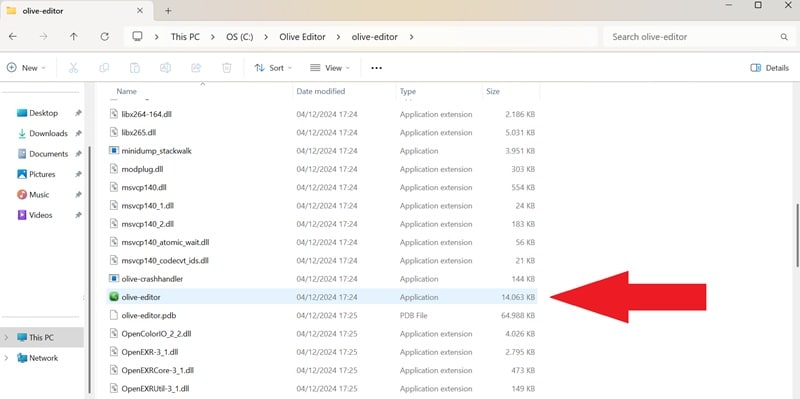Image resolution: width=800 pixels, height=399 pixels.
Task: Go to OS (C:) breadcrumb
Action: coord(240,37)
